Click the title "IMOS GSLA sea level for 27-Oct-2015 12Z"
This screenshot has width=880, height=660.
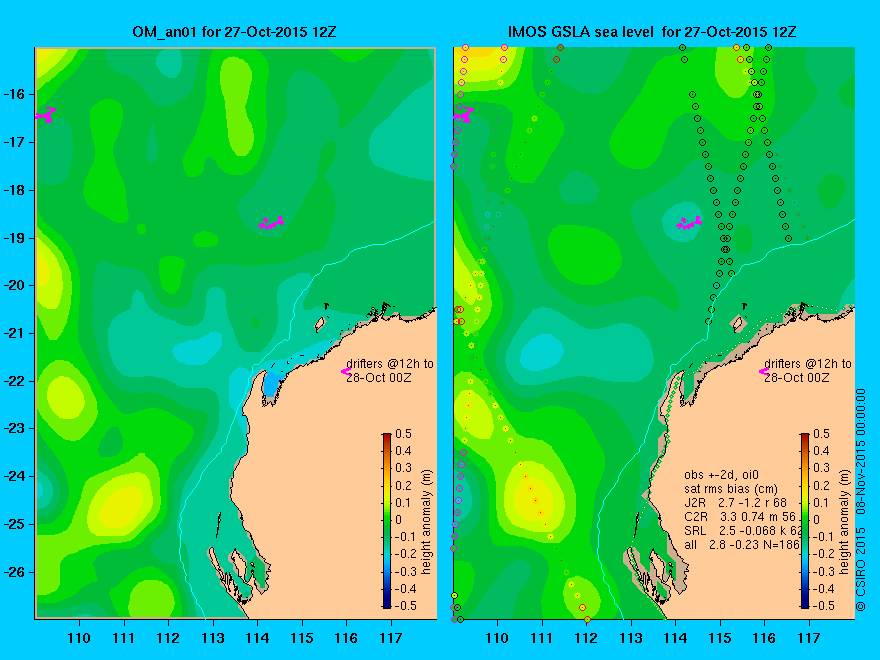[652, 32]
